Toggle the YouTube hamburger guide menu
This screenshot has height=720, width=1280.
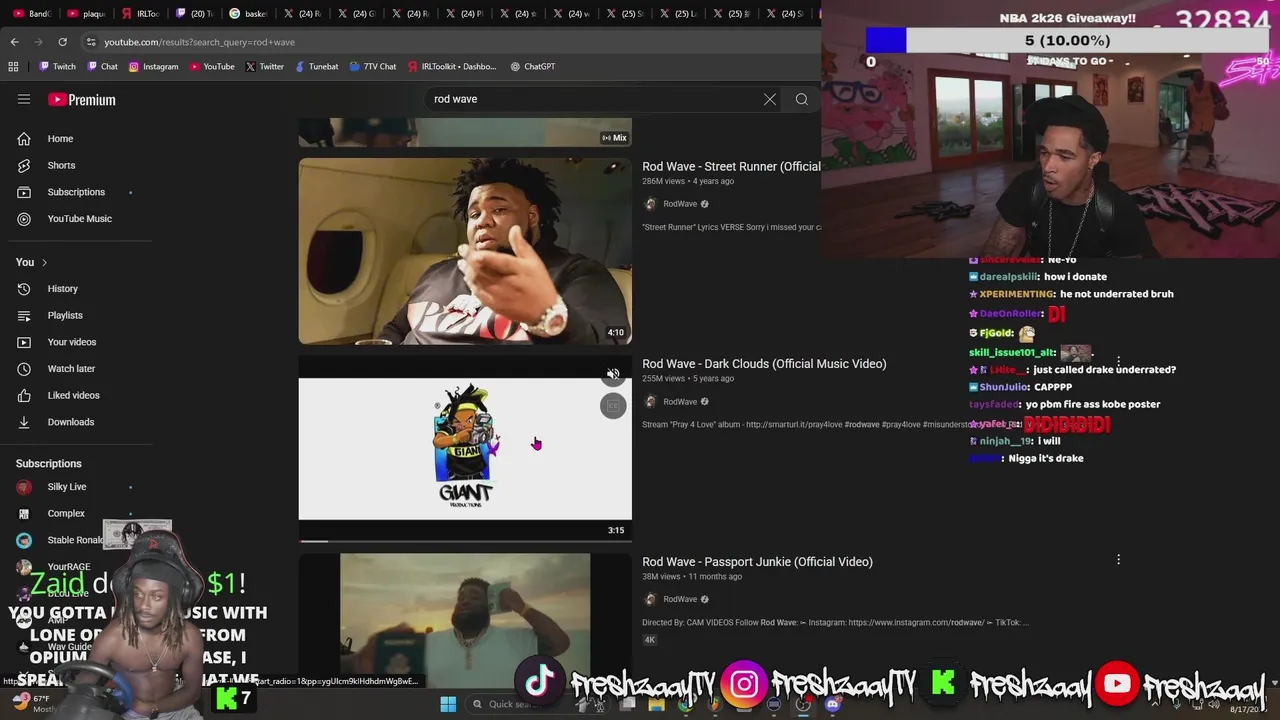(x=24, y=99)
